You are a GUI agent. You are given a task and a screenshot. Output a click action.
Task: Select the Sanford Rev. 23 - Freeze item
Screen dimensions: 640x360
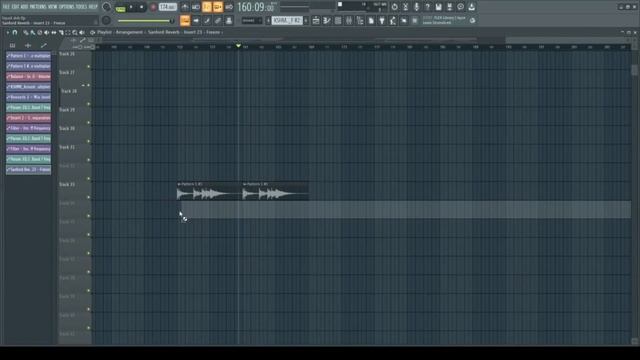point(29,169)
